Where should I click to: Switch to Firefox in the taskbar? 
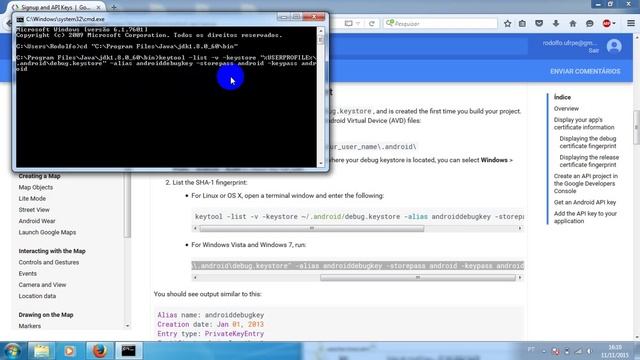[x=100, y=351]
